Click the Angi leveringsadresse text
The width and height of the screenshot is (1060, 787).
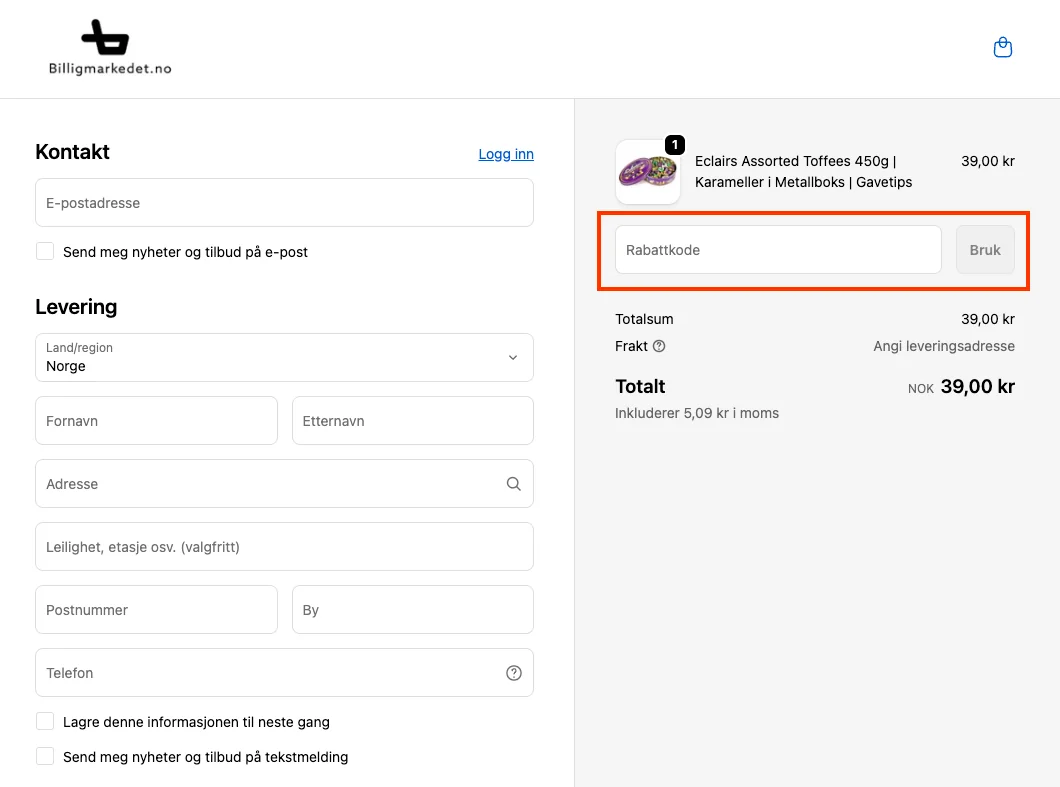tap(944, 346)
